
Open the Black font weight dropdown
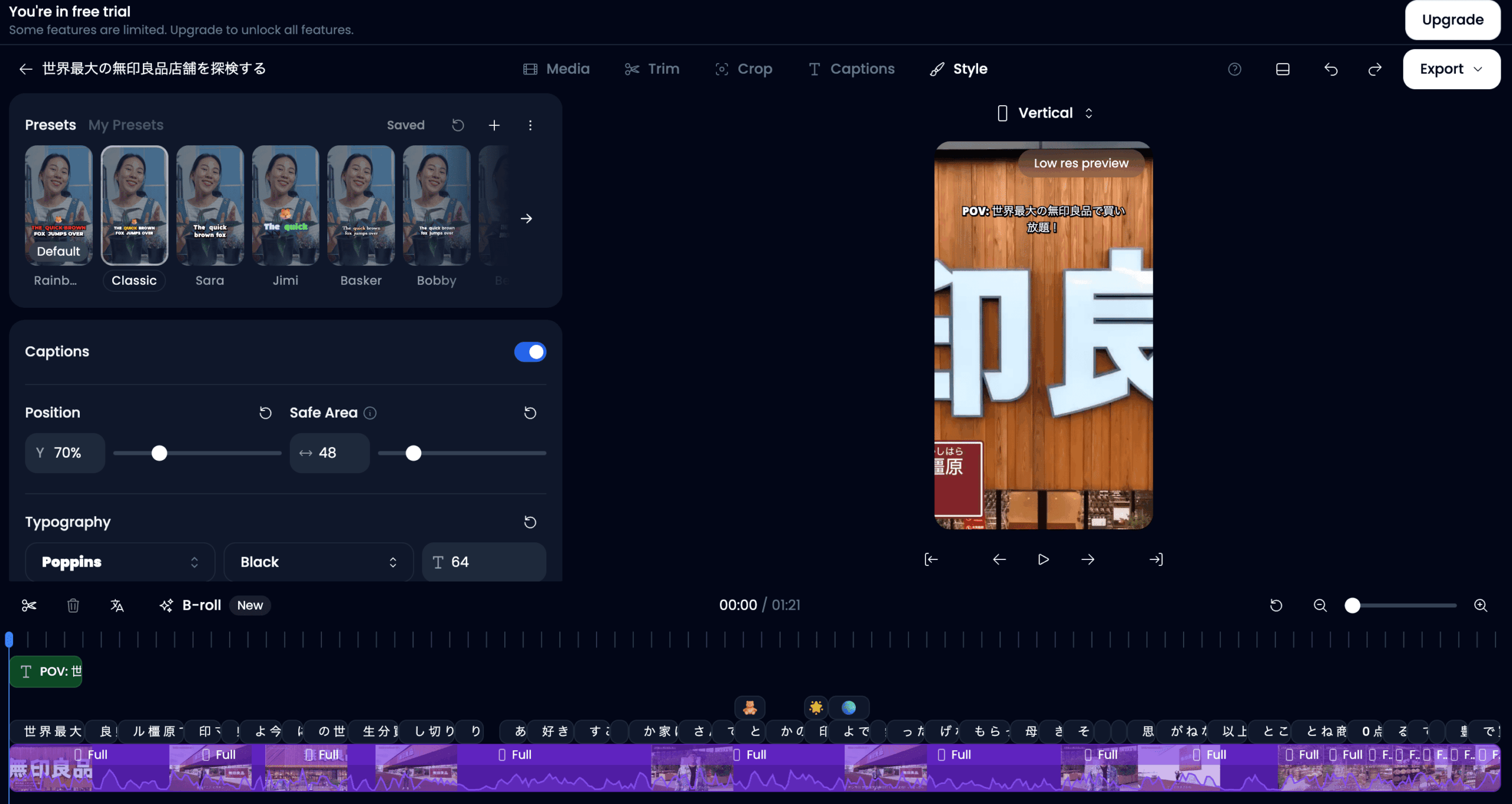[x=318, y=562]
